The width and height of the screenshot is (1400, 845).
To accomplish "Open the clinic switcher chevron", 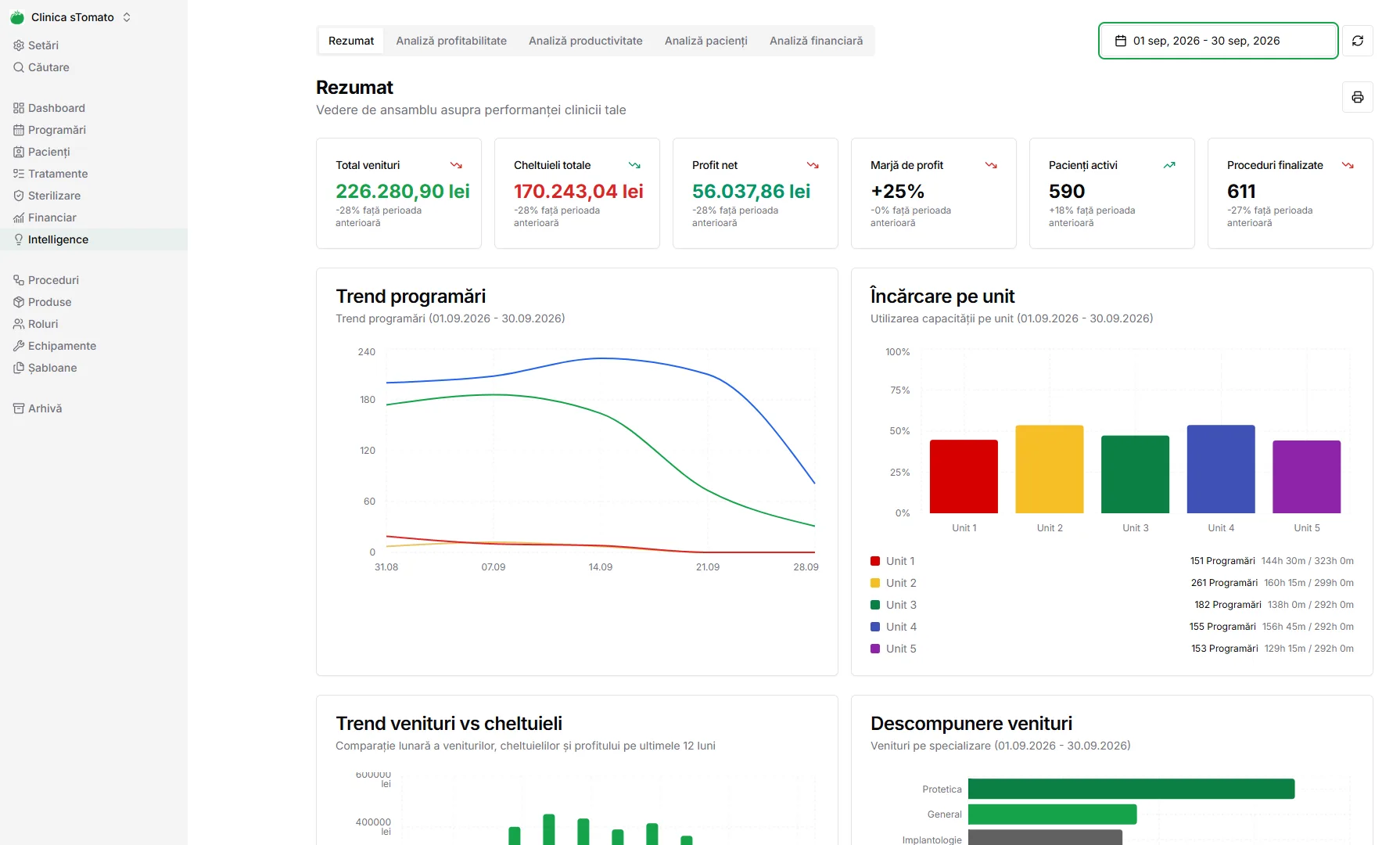I will pyautogui.click(x=127, y=17).
